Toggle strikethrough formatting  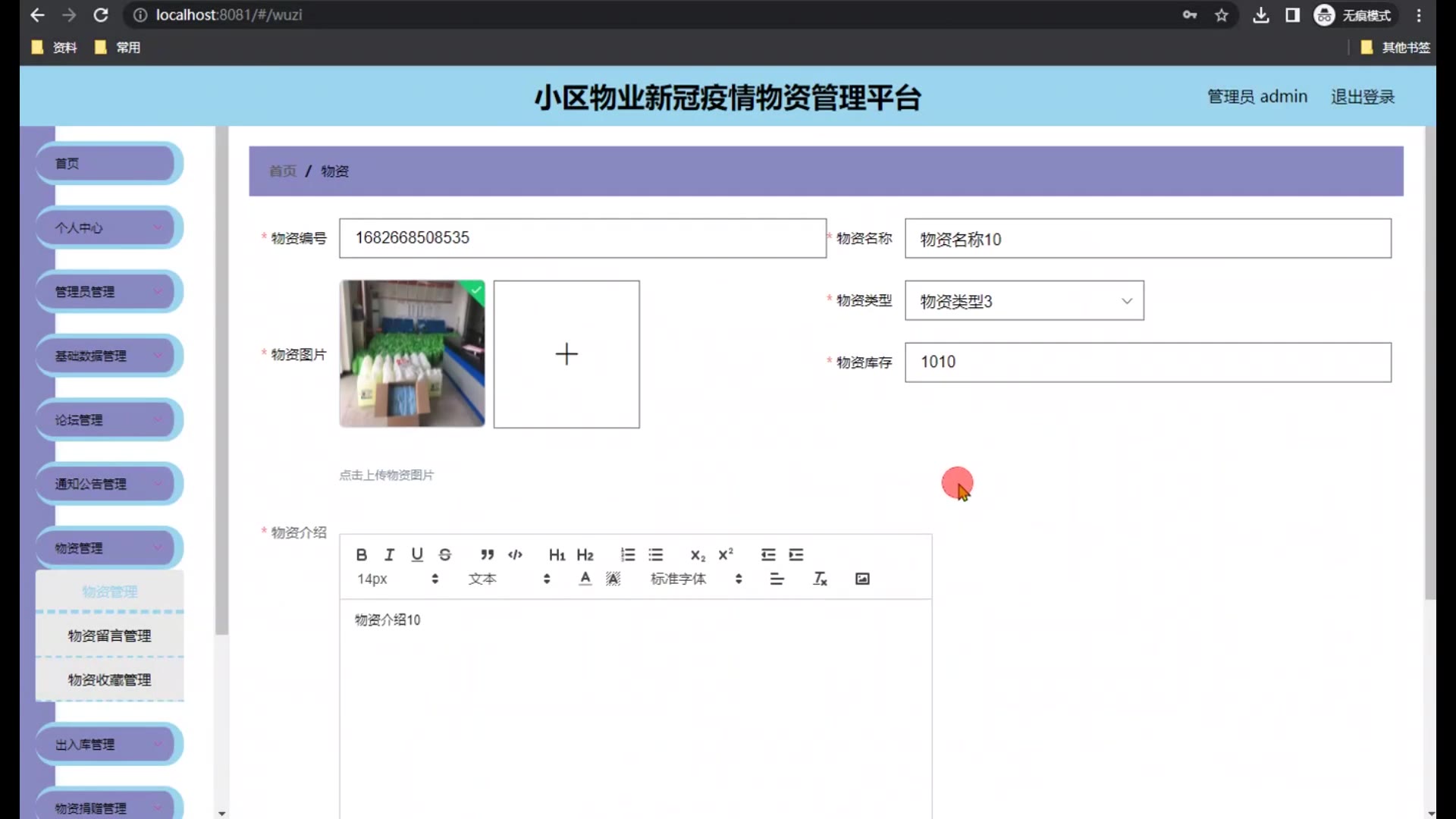pos(445,555)
